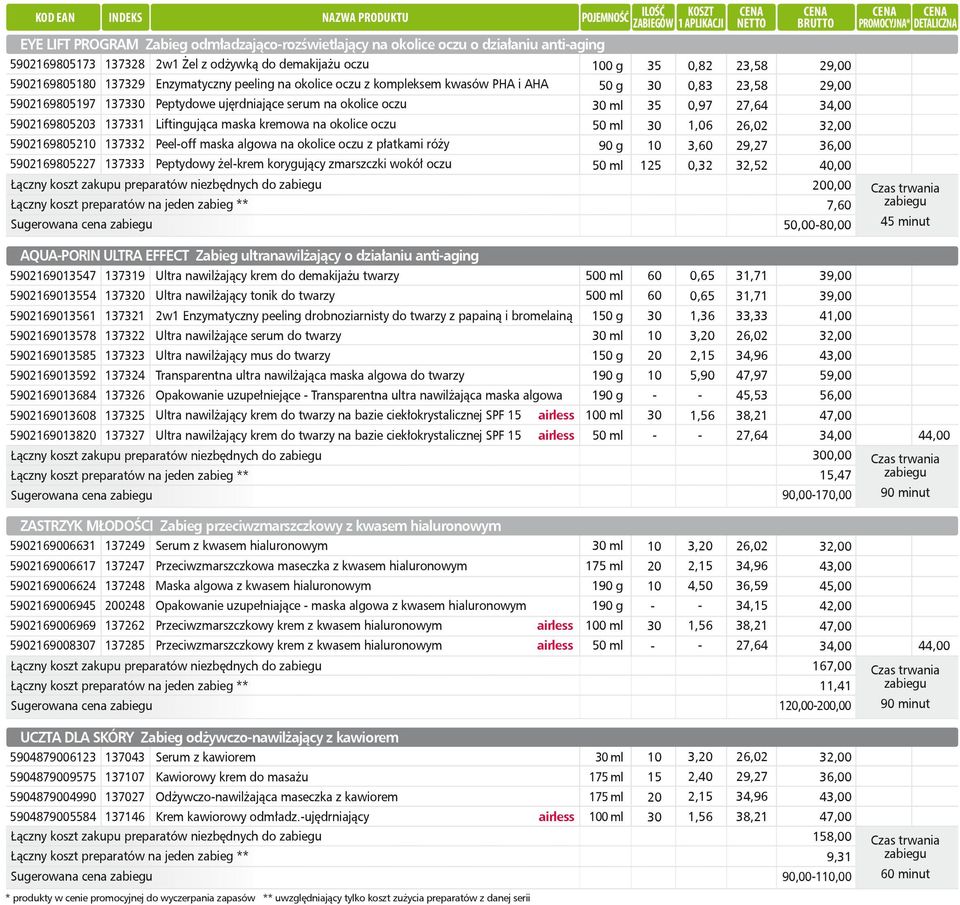Image resolution: width=960 pixels, height=905 pixels.
Task: Click the airless label on index 137285 row
Action: [555, 645]
